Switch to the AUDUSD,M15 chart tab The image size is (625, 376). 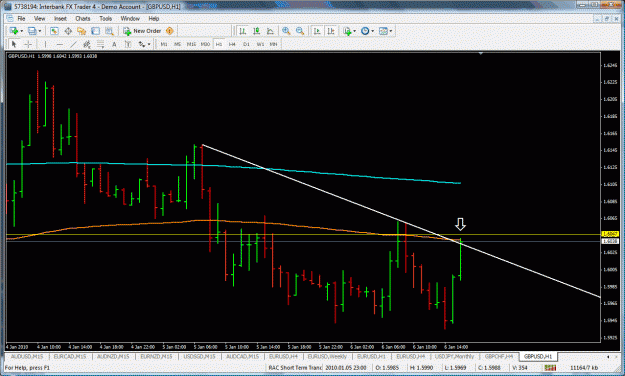pyautogui.click(x=27, y=356)
